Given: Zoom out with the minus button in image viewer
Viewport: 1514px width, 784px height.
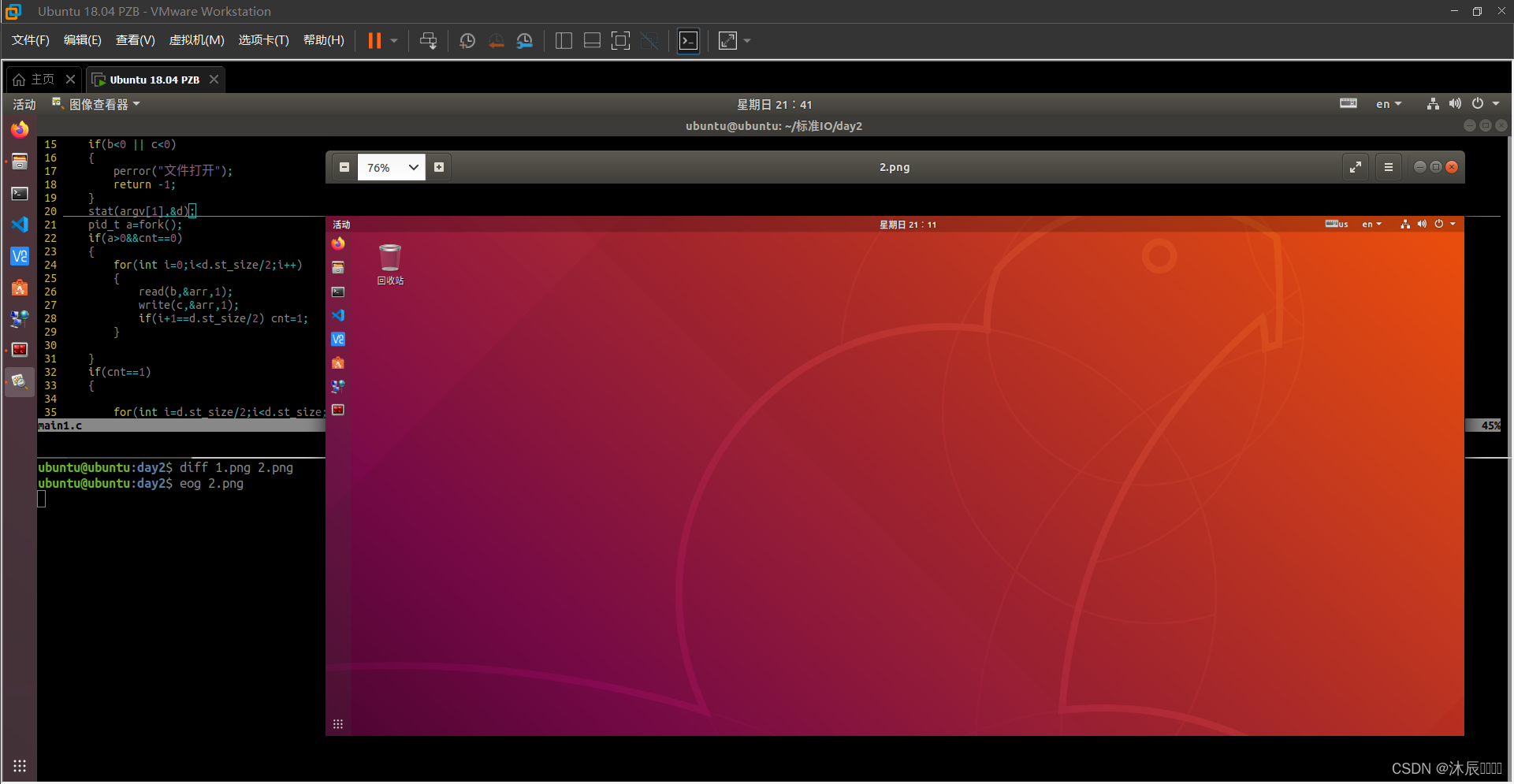Looking at the screenshot, I should (344, 167).
